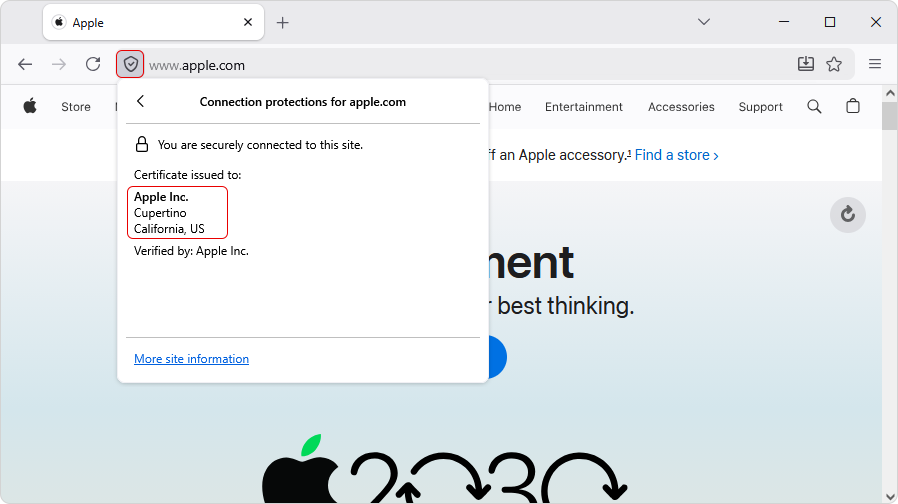Open a new tab with plus button
The image size is (898, 504).
[x=282, y=23]
